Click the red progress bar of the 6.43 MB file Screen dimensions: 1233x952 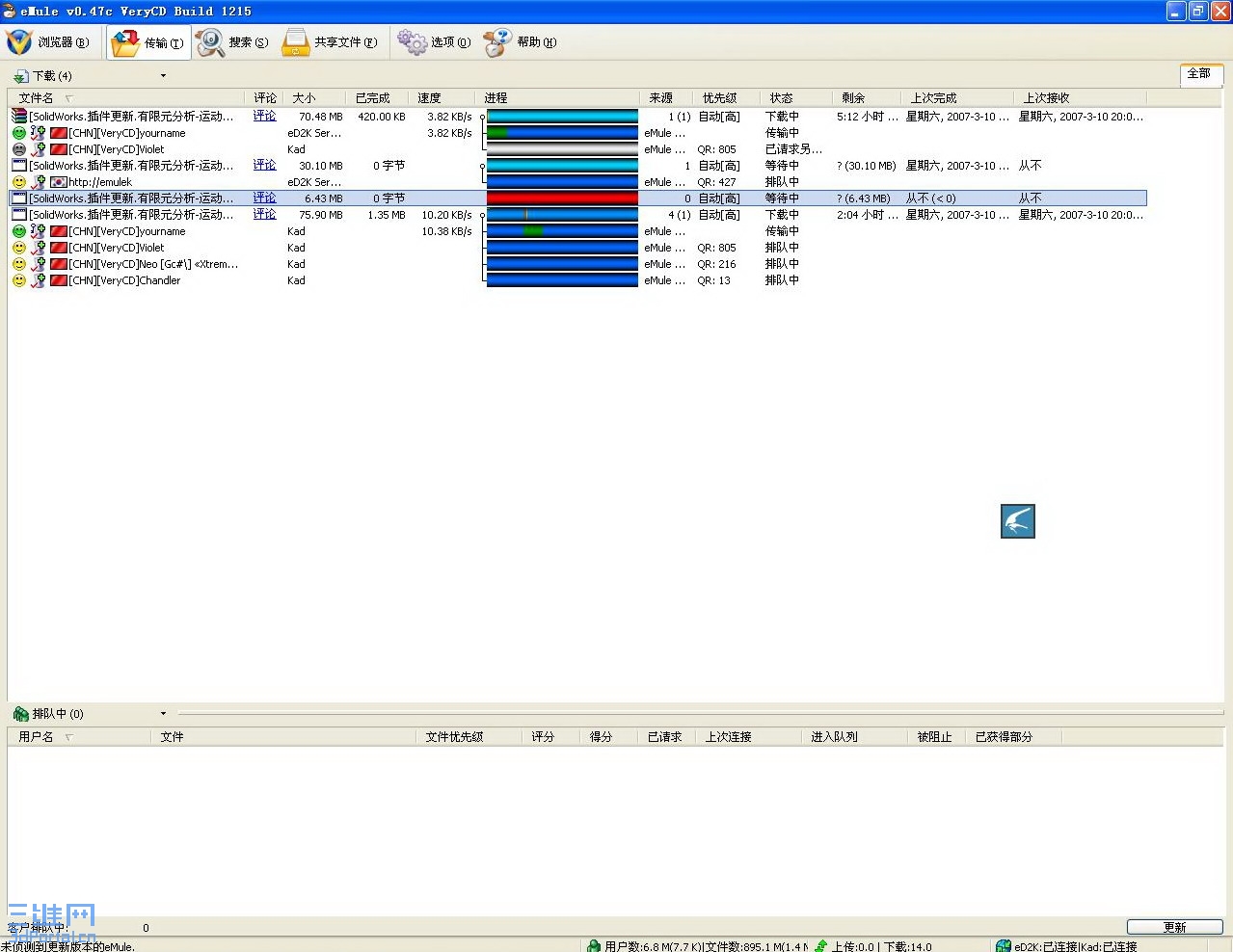[x=562, y=198]
